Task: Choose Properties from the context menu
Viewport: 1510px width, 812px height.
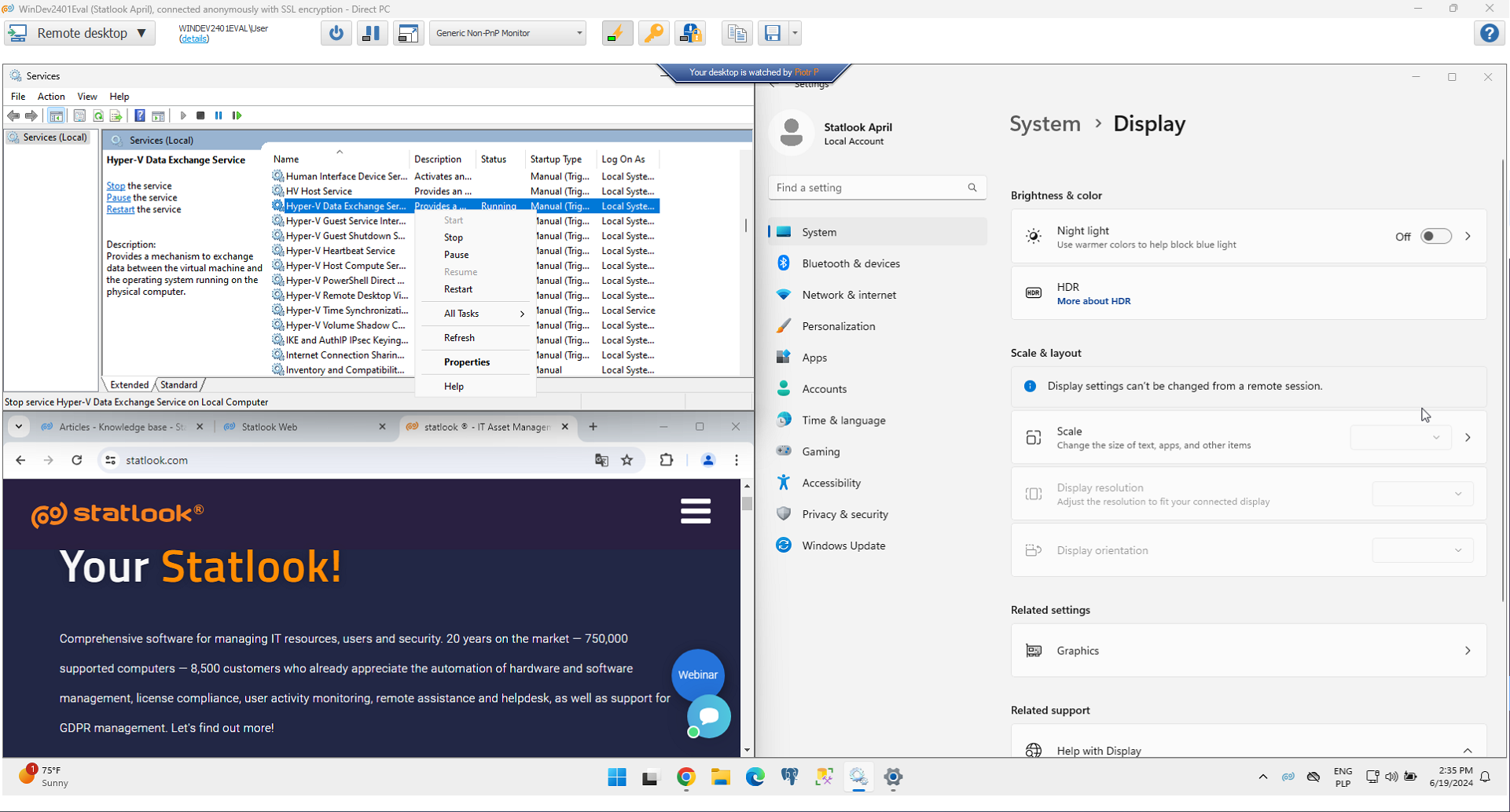Action: point(467,362)
